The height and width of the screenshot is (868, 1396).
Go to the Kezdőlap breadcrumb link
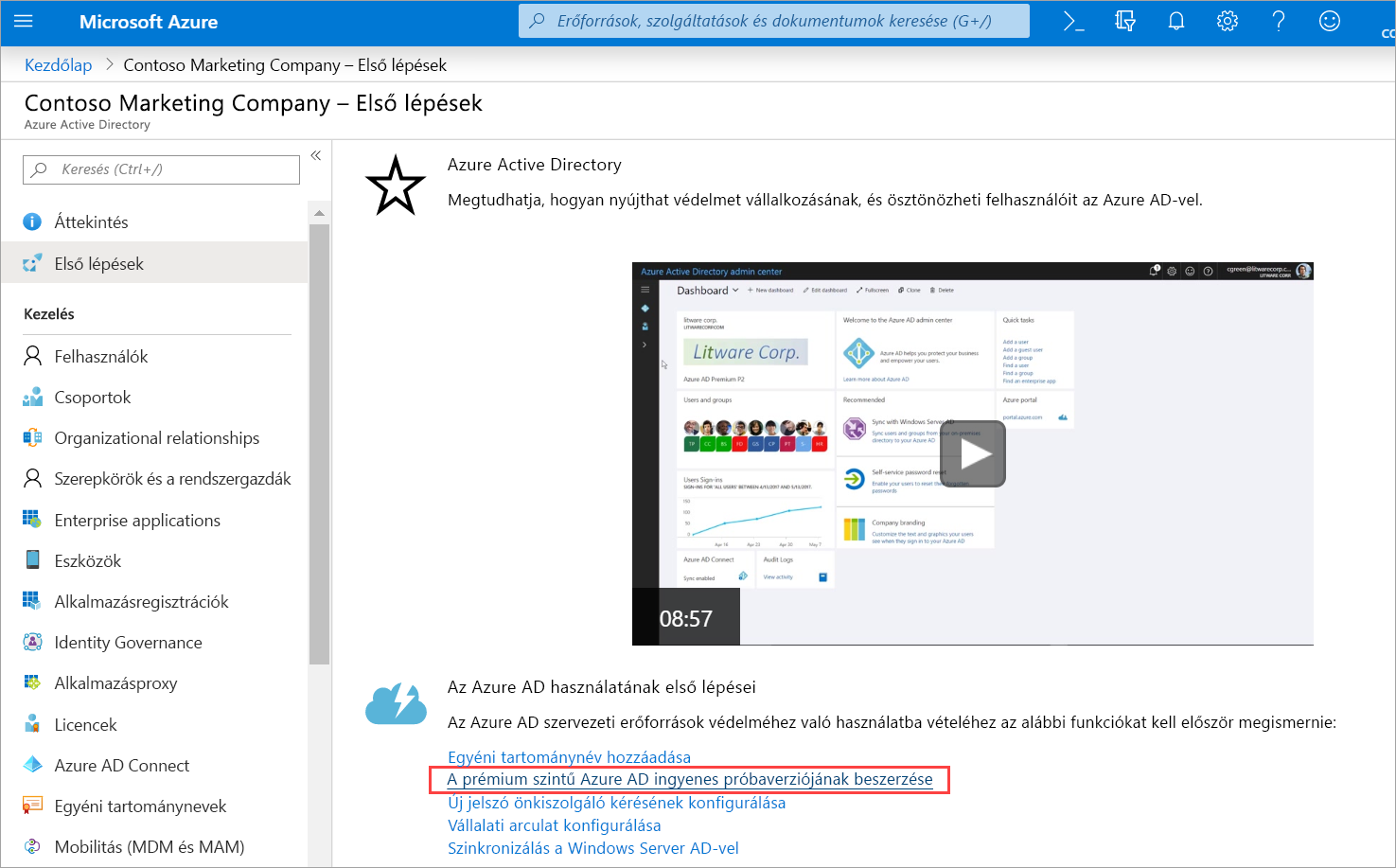(x=58, y=64)
